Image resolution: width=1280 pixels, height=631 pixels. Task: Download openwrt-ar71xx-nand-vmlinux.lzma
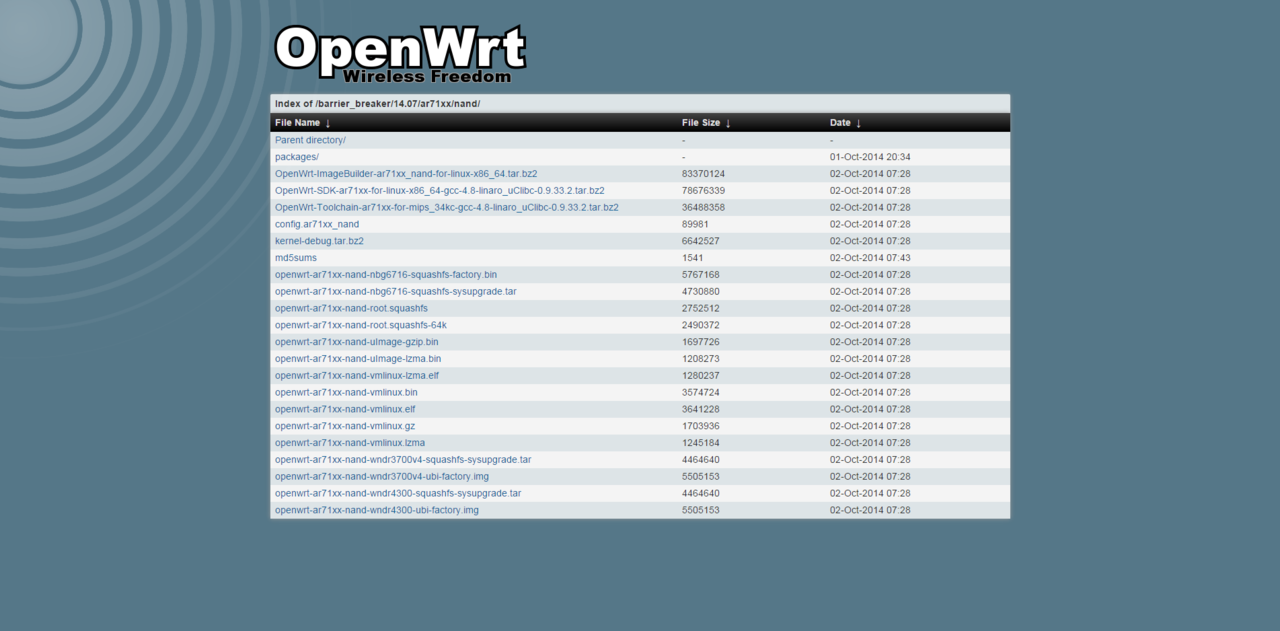point(350,443)
